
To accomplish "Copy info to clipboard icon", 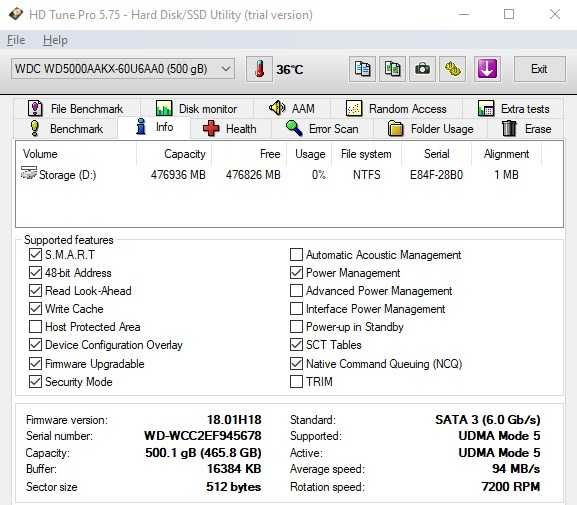I will coord(362,69).
